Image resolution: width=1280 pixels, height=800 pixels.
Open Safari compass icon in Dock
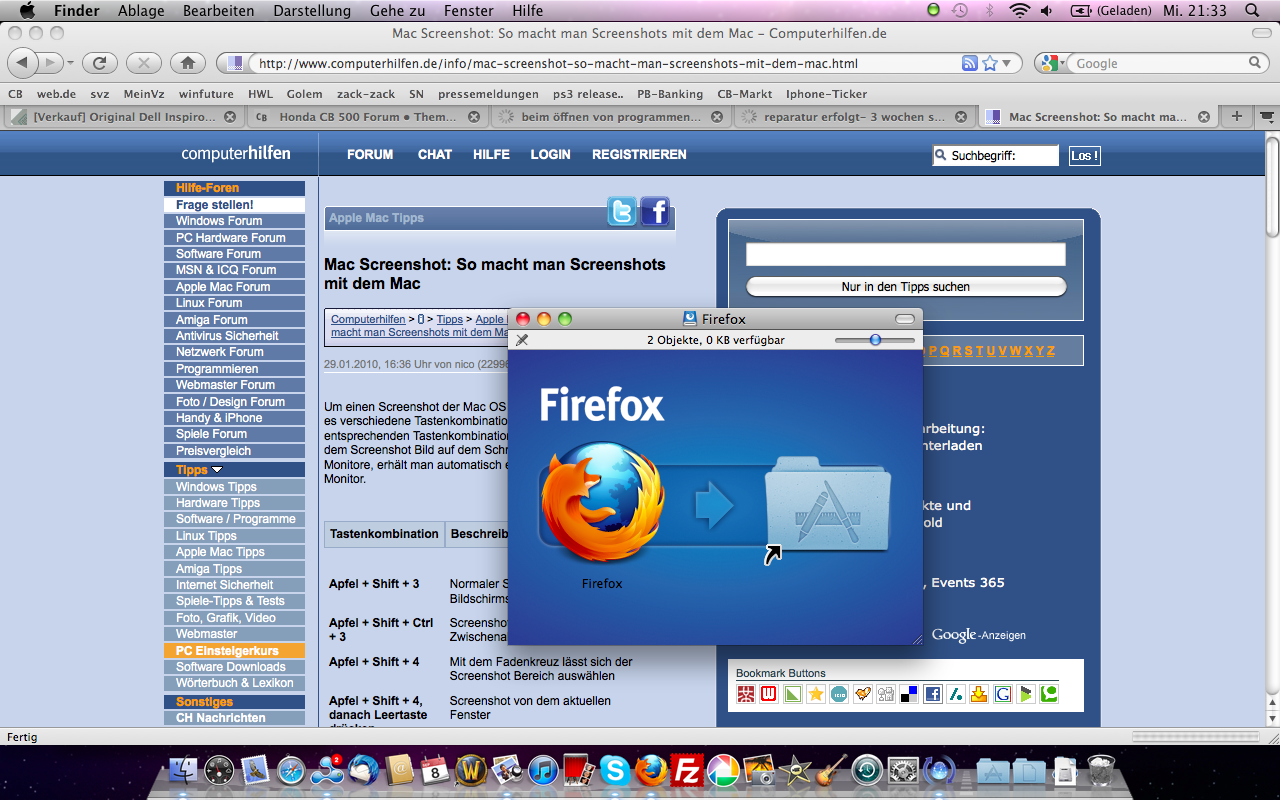(x=291, y=771)
